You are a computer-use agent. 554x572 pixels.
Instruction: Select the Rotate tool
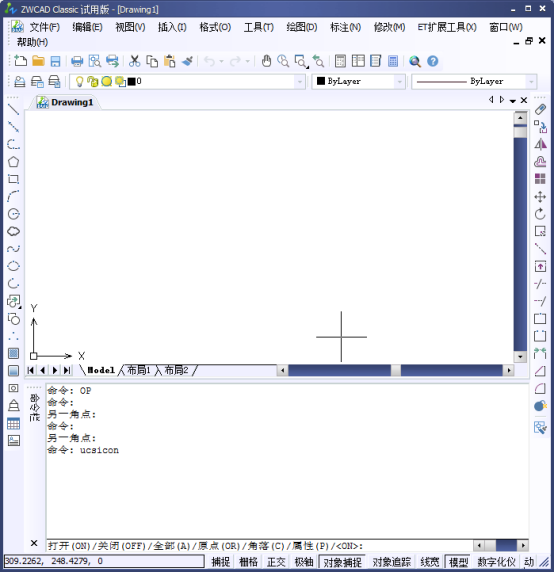540,214
